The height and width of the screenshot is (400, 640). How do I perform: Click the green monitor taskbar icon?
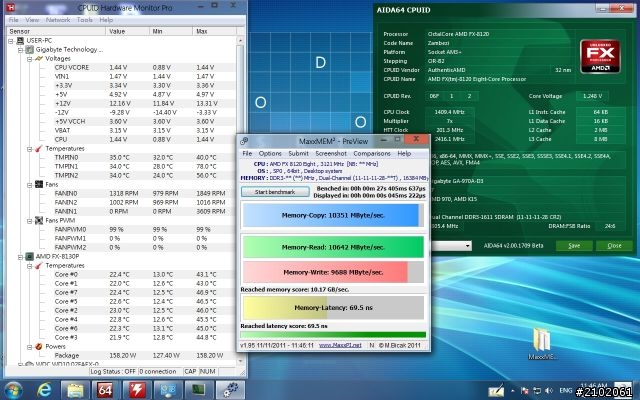point(199,390)
